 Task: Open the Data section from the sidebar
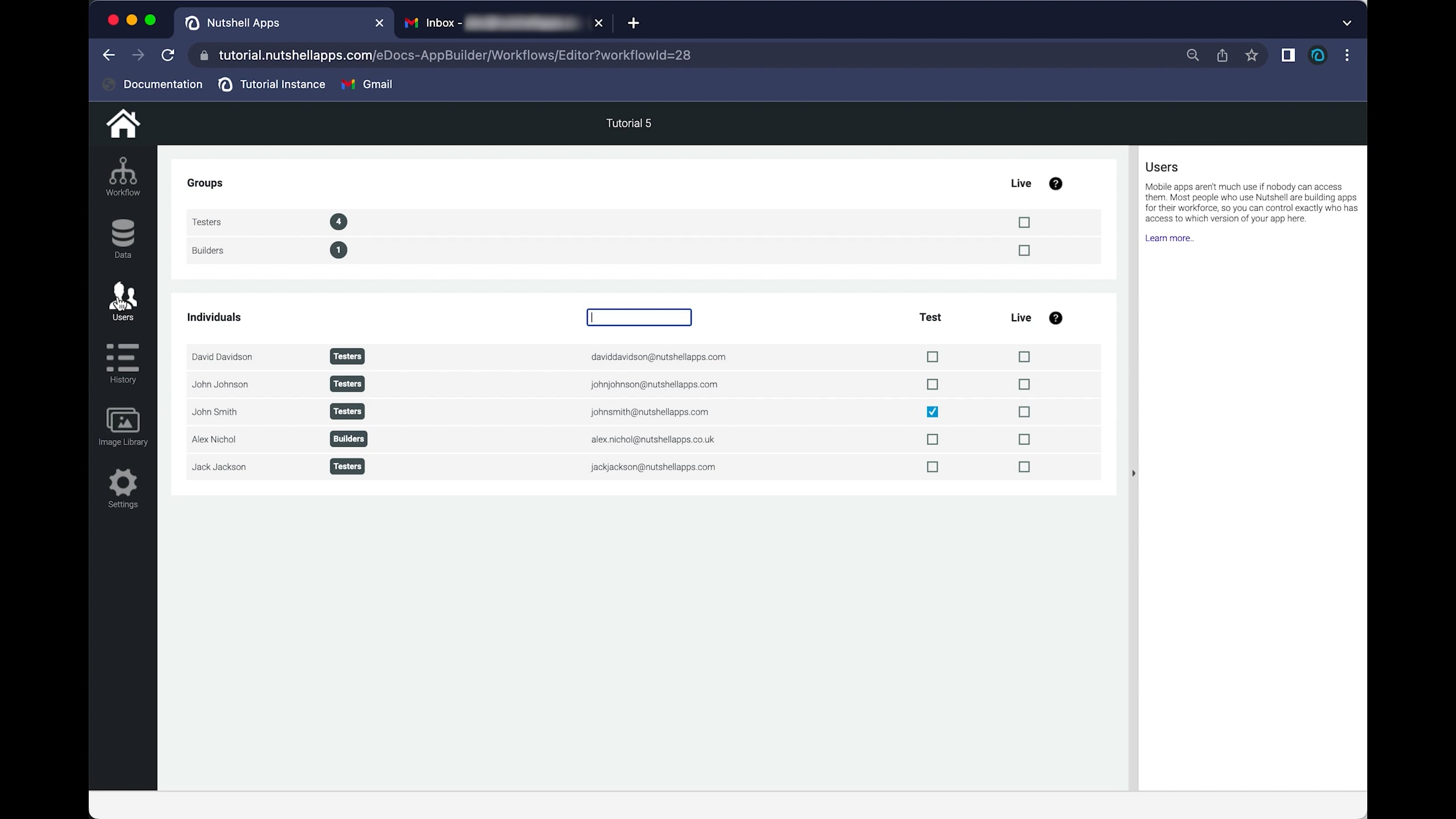pos(123,239)
